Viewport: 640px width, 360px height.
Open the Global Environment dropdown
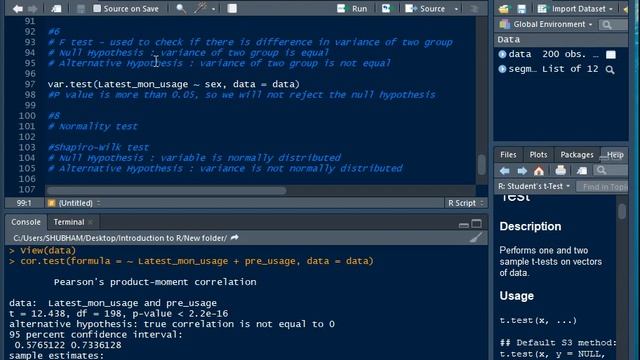[546, 24]
